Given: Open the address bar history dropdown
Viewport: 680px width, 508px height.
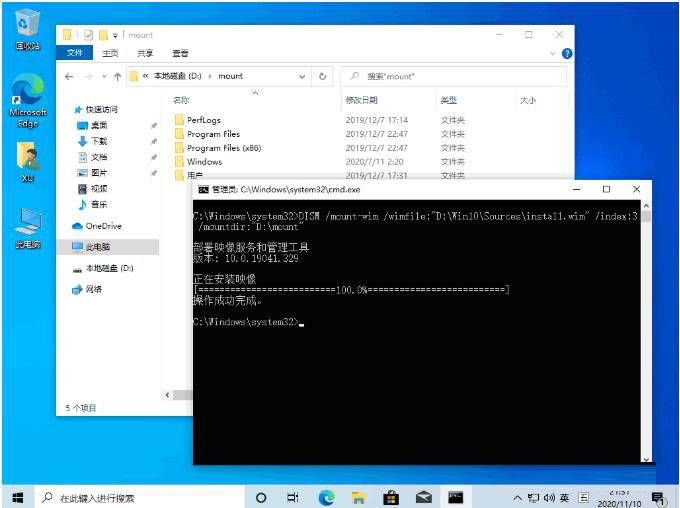Looking at the screenshot, I should (302, 76).
